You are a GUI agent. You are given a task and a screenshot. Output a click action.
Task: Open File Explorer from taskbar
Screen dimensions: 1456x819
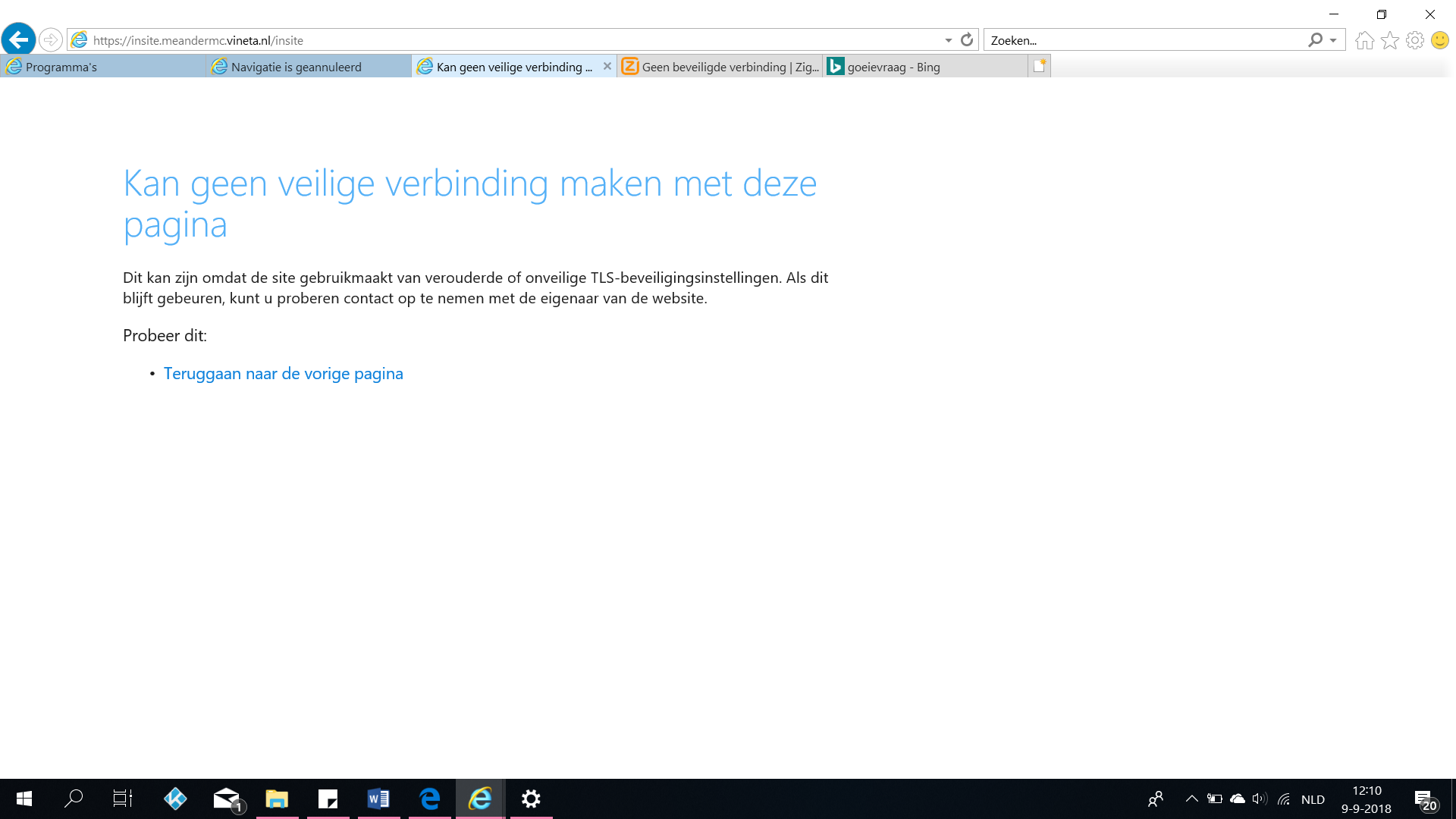point(276,799)
